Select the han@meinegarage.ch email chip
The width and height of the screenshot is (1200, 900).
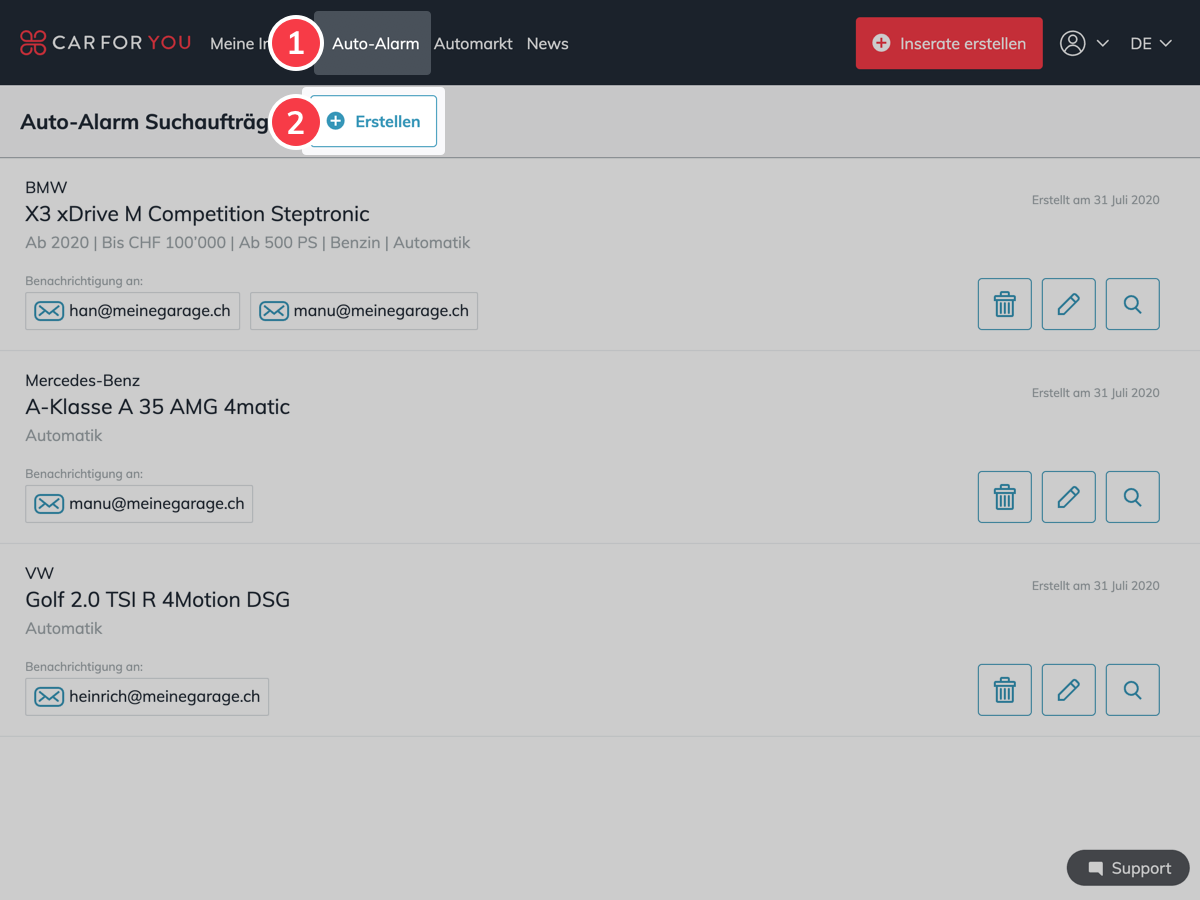133,311
